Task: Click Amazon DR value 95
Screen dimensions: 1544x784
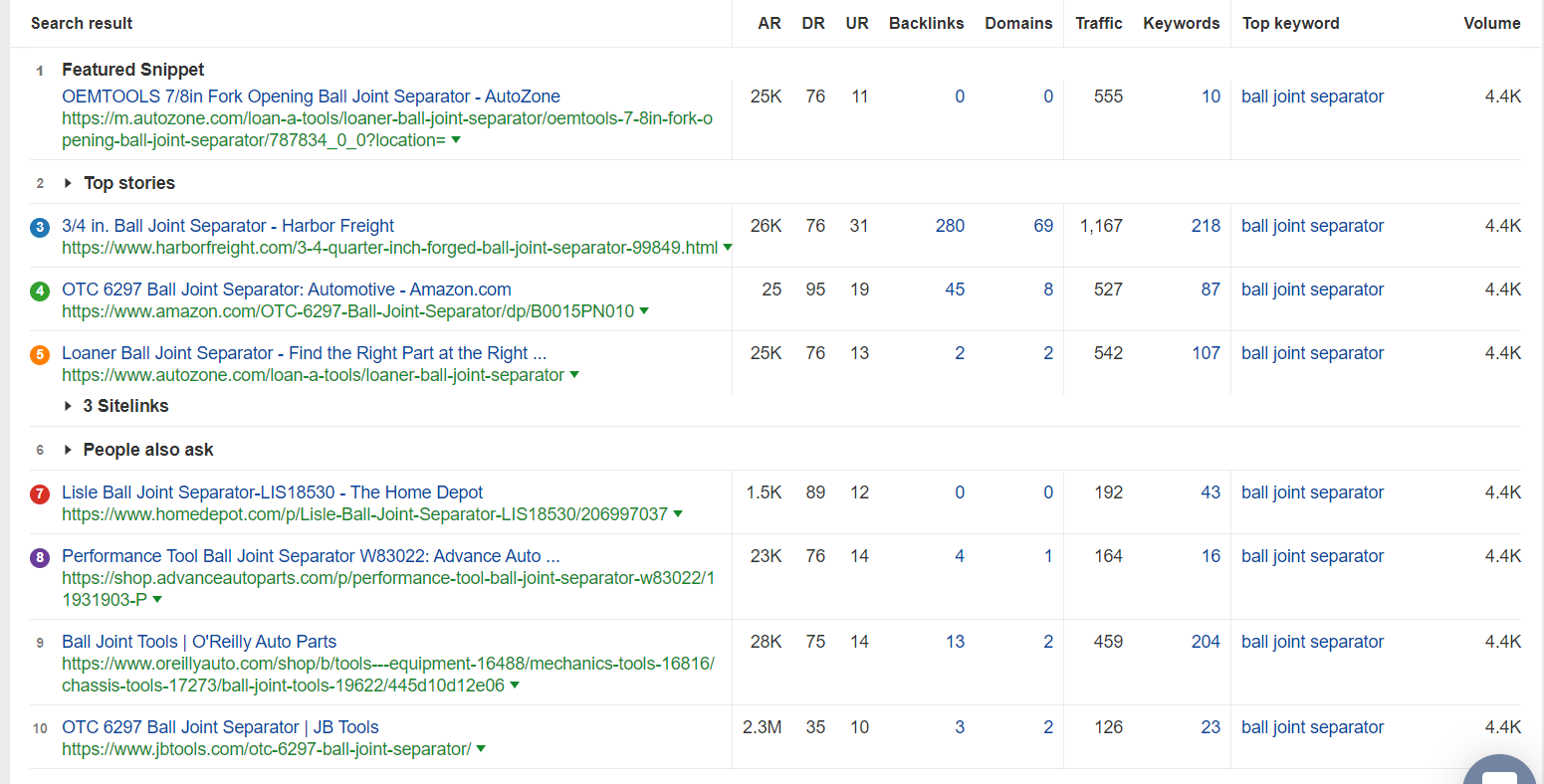Action: pyautogui.click(x=815, y=290)
